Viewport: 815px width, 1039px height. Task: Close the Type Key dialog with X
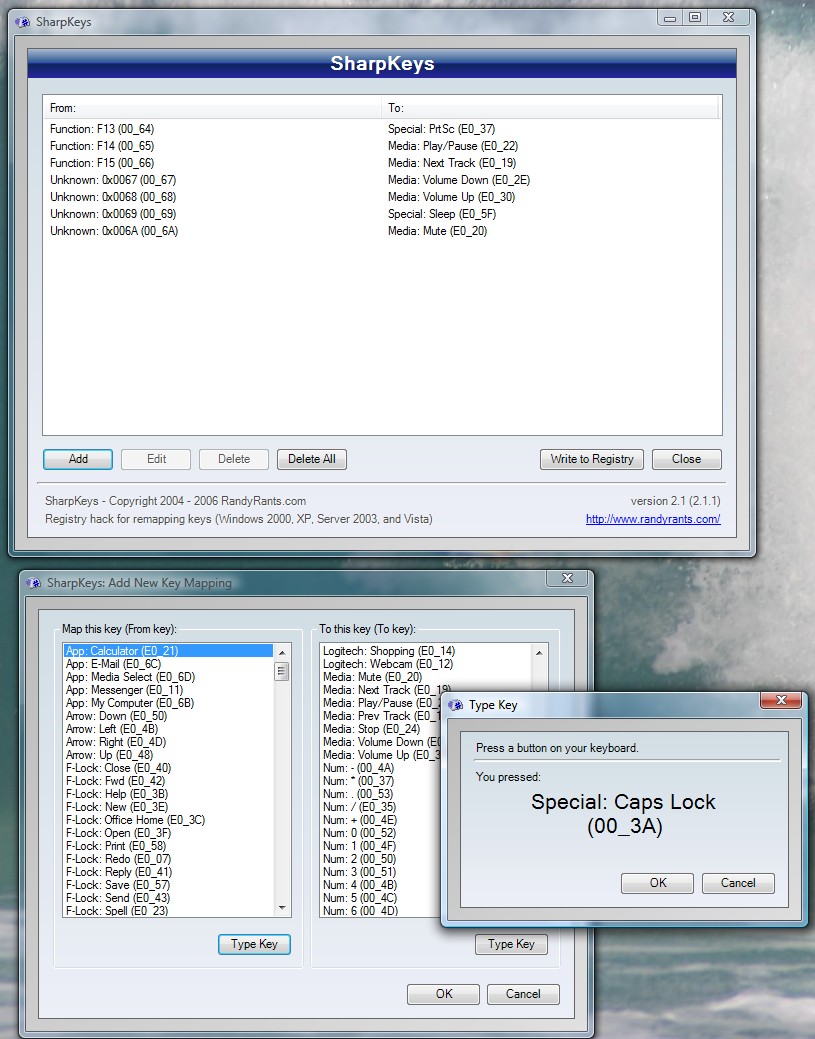pos(781,700)
